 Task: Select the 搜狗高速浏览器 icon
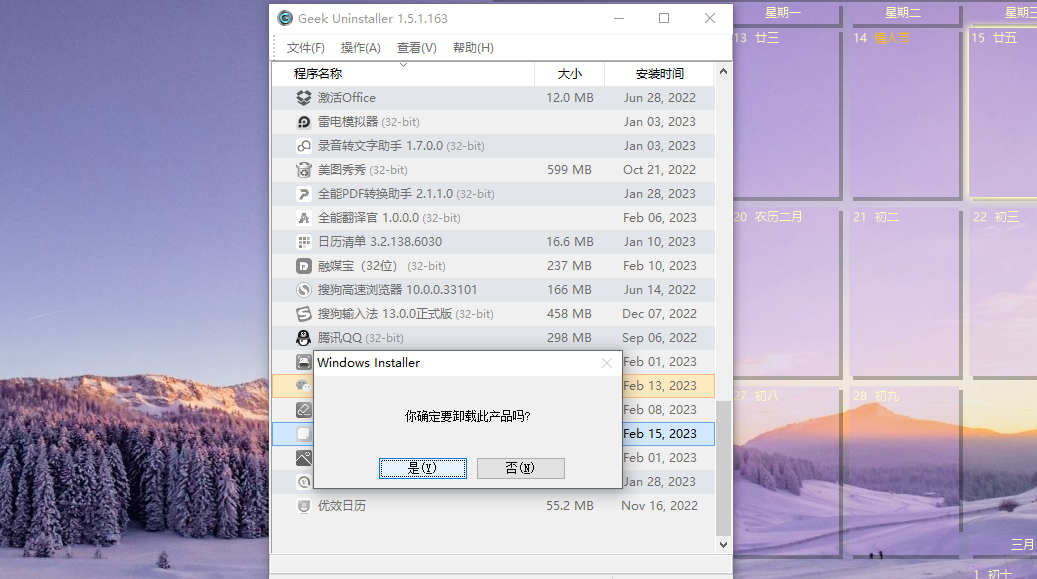[303, 289]
